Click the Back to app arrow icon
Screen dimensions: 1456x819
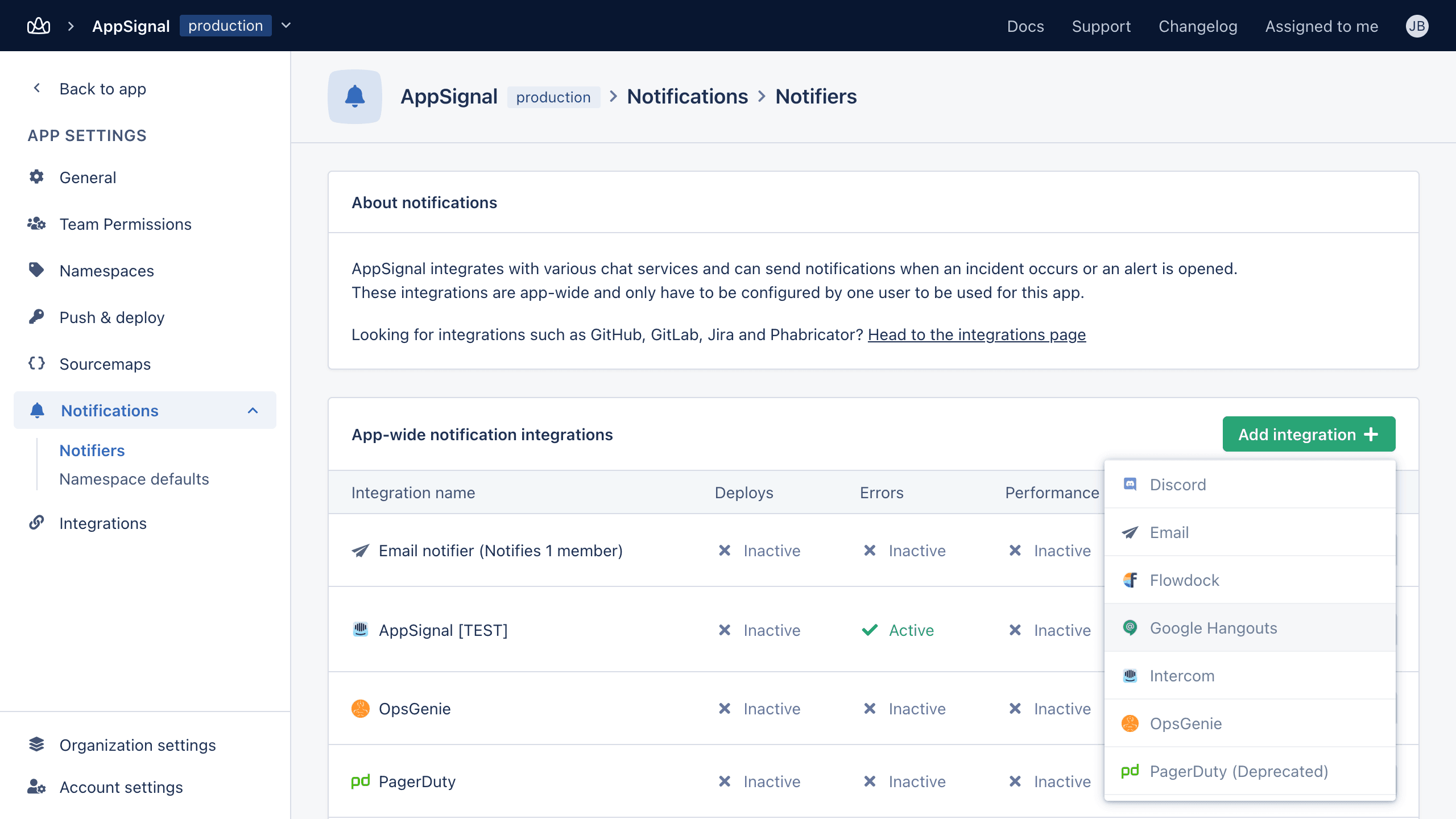pyautogui.click(x=37, y=88)
